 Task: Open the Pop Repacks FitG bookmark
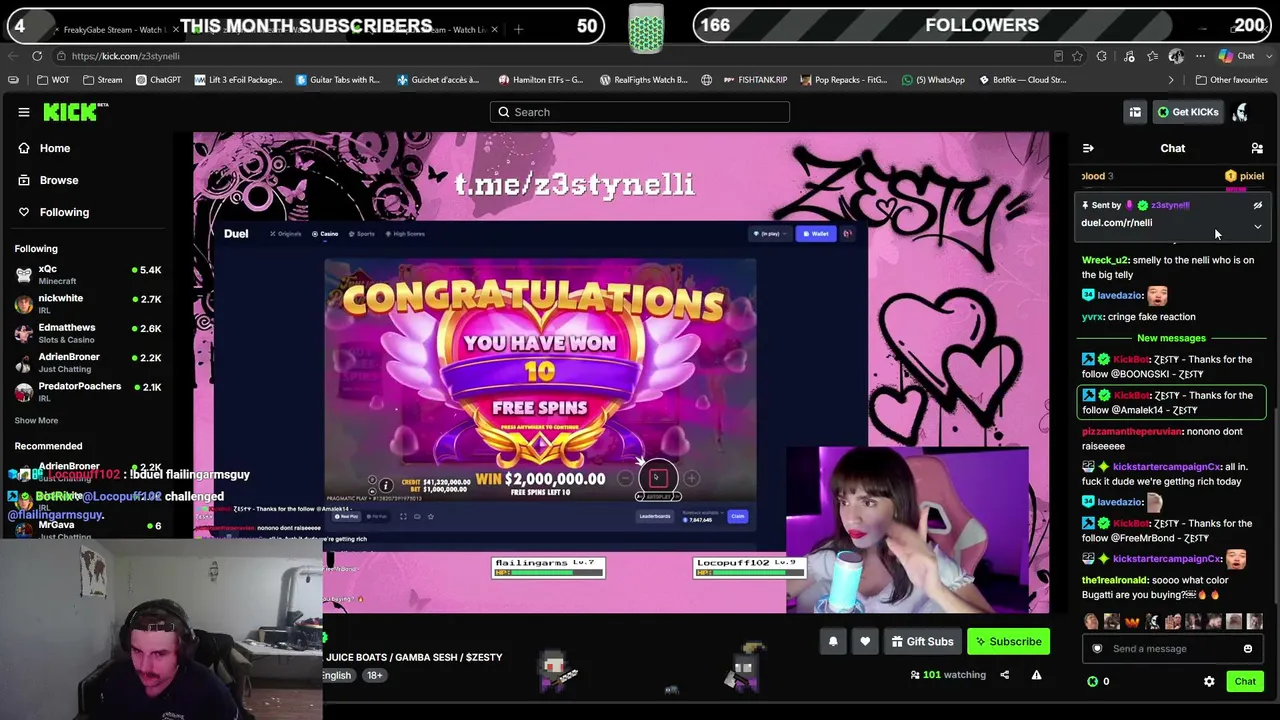tap(843, 80)
